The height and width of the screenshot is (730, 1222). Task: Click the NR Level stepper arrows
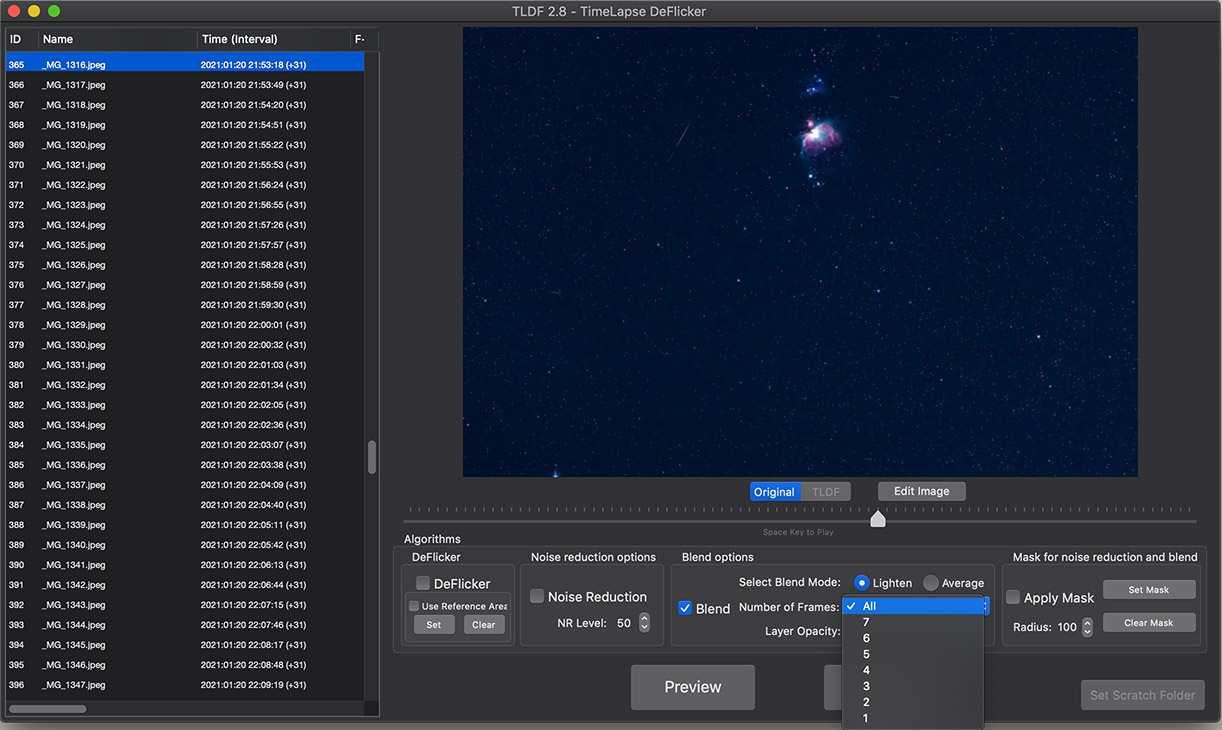(644, 623)
